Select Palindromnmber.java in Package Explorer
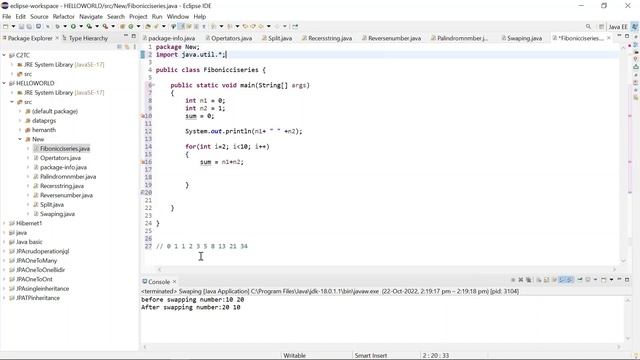 click(x=68, y=177)
